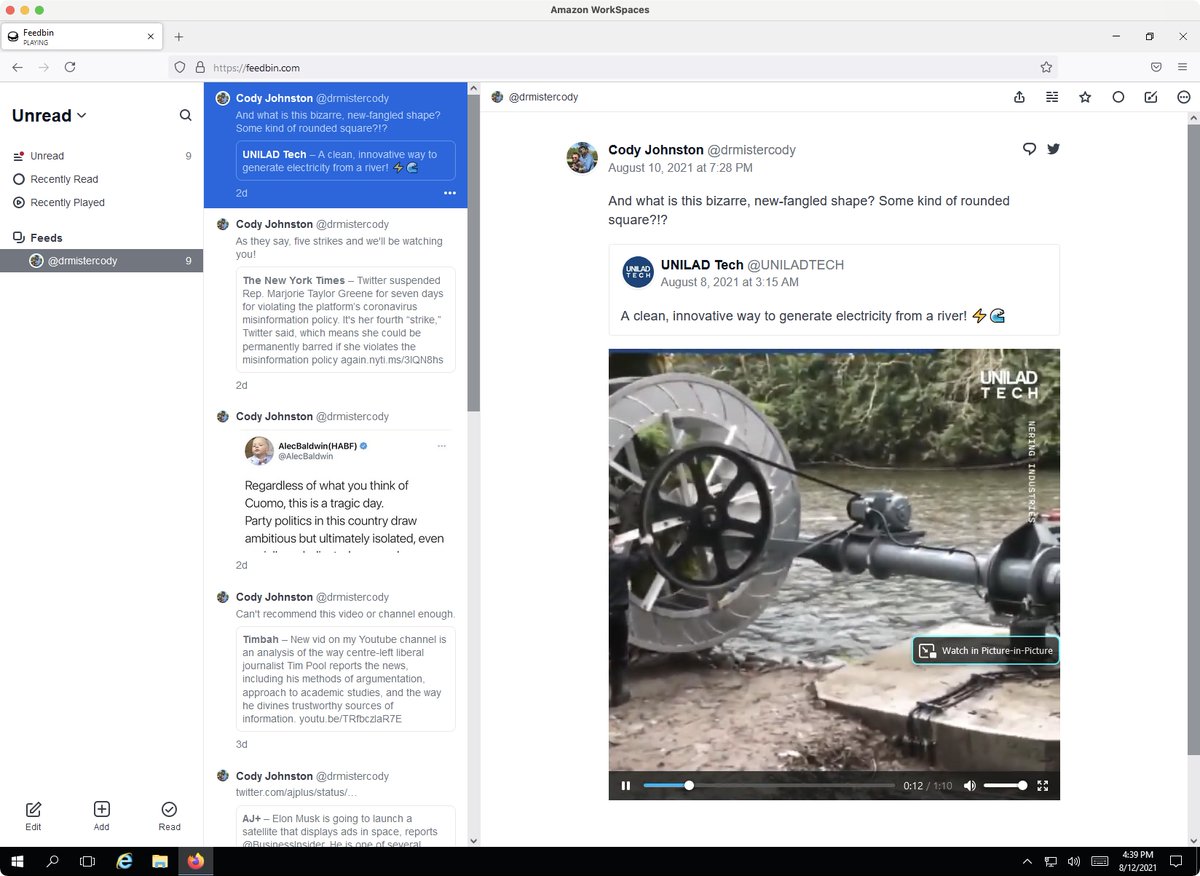Open Pocket save icon in browser toolbar
Image resolution: width=1200 pixels, height=876 pixels.
coord(1156,67)
